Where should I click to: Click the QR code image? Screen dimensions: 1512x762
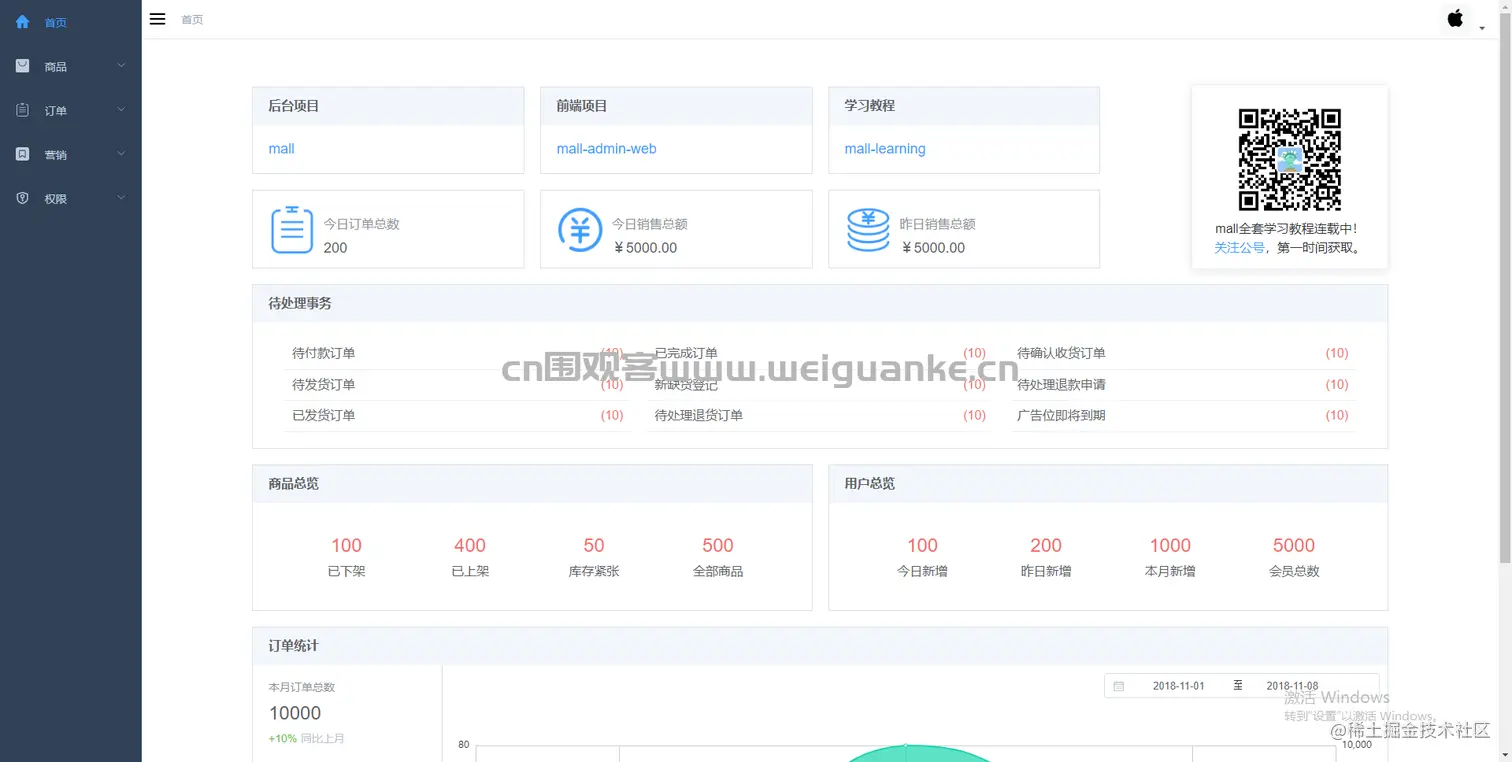(1290, 160)
